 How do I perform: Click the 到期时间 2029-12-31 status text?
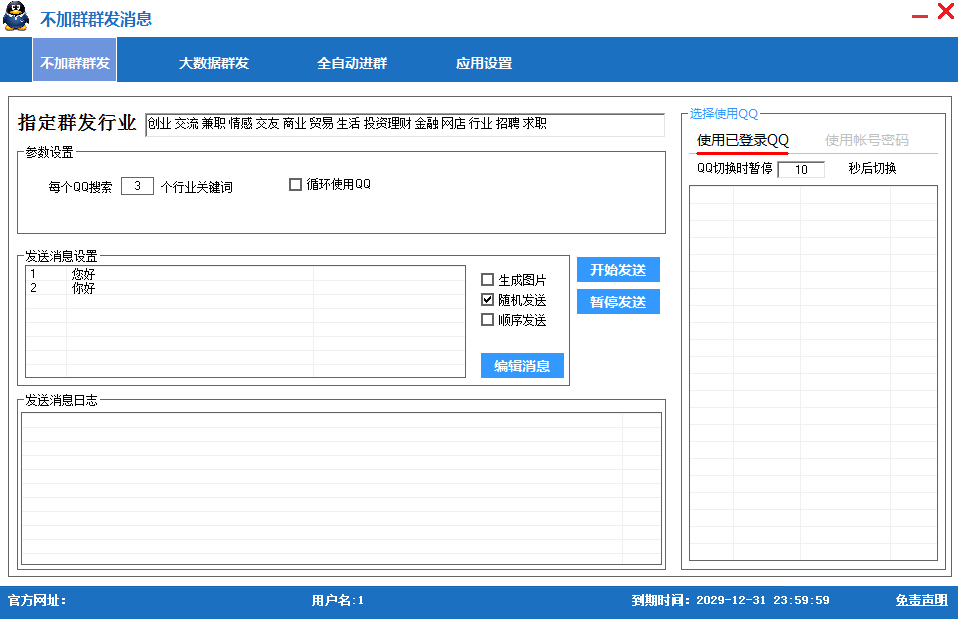click(x=731, y=601)
